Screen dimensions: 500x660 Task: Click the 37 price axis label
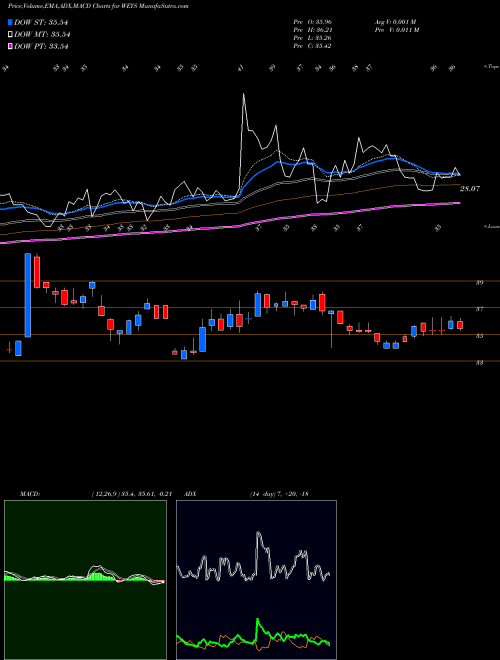coord(479,309)
